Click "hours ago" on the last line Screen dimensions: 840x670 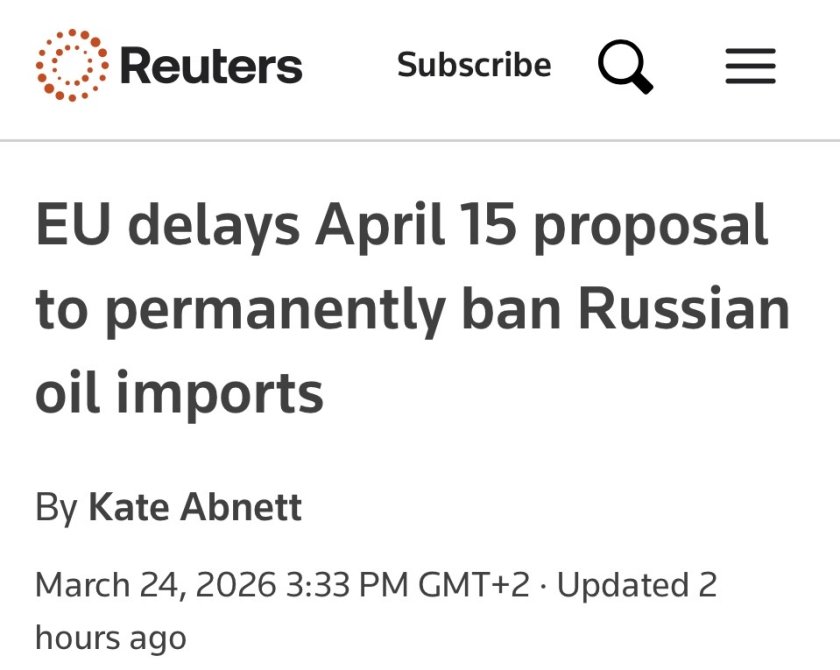coord(110,637)
